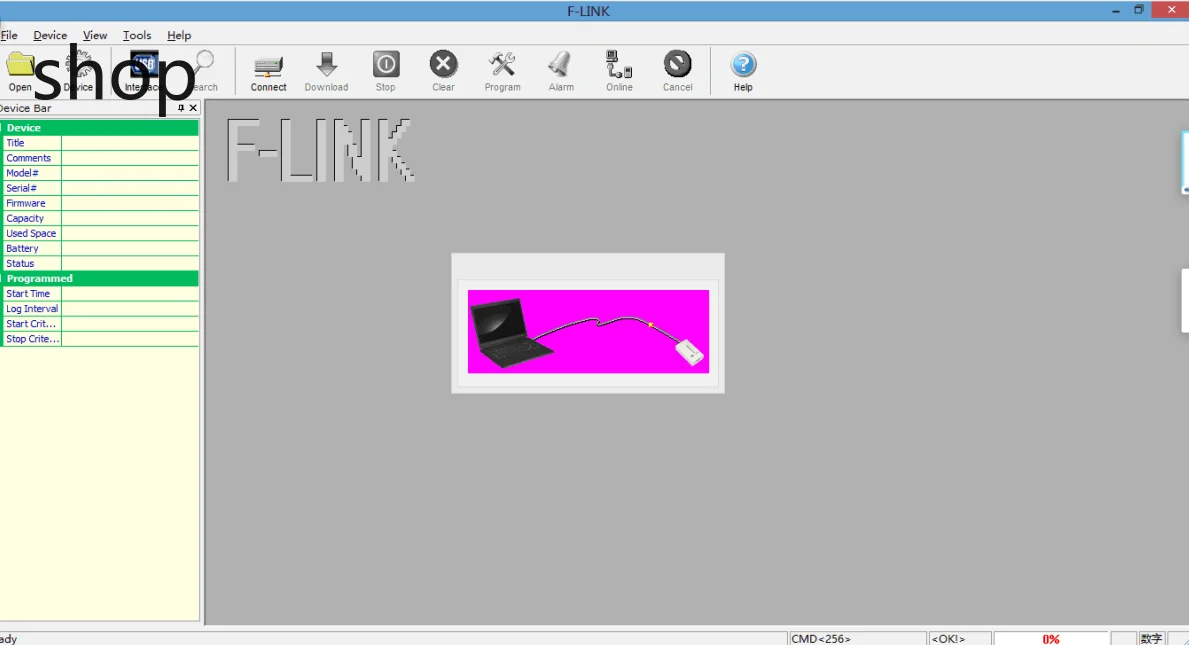This screenshot has height=645, width=1189.
Task: Click the Serial# property row
Action: click(99, 189)
